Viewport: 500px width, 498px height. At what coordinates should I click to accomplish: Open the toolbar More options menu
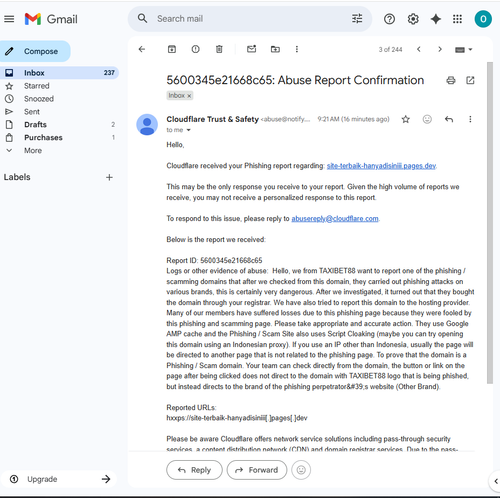click(x=297, y=49)
